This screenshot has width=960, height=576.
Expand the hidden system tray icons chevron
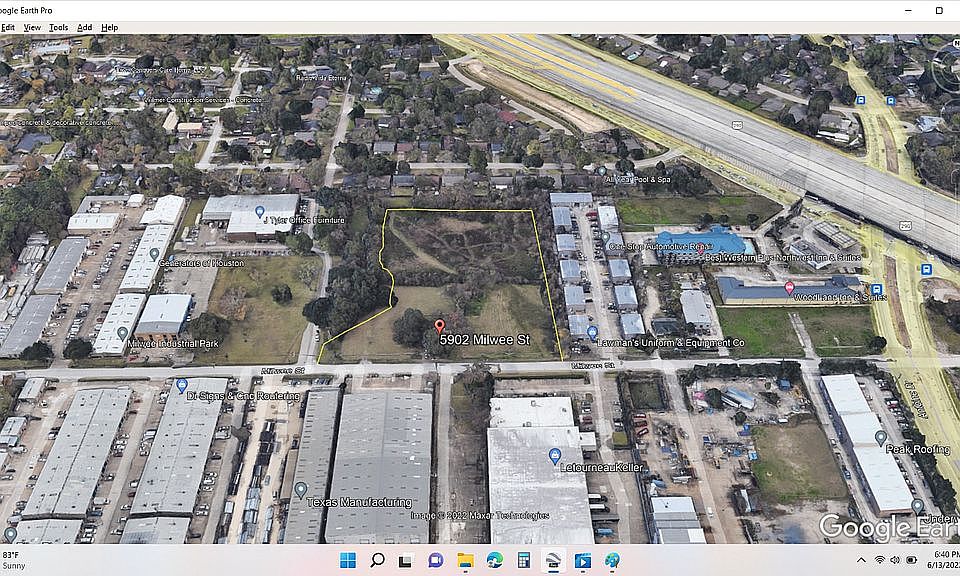[x=861, y=560]
